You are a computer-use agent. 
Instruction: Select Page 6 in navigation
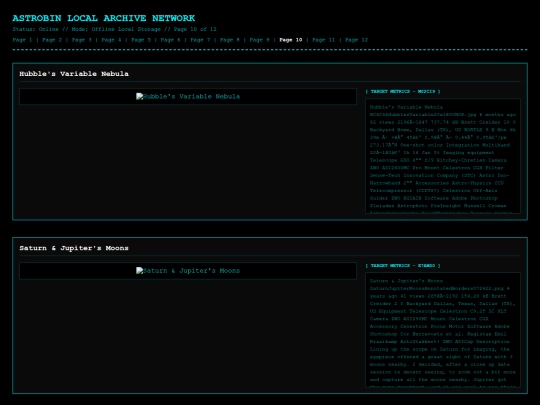(x=170, y=40)
